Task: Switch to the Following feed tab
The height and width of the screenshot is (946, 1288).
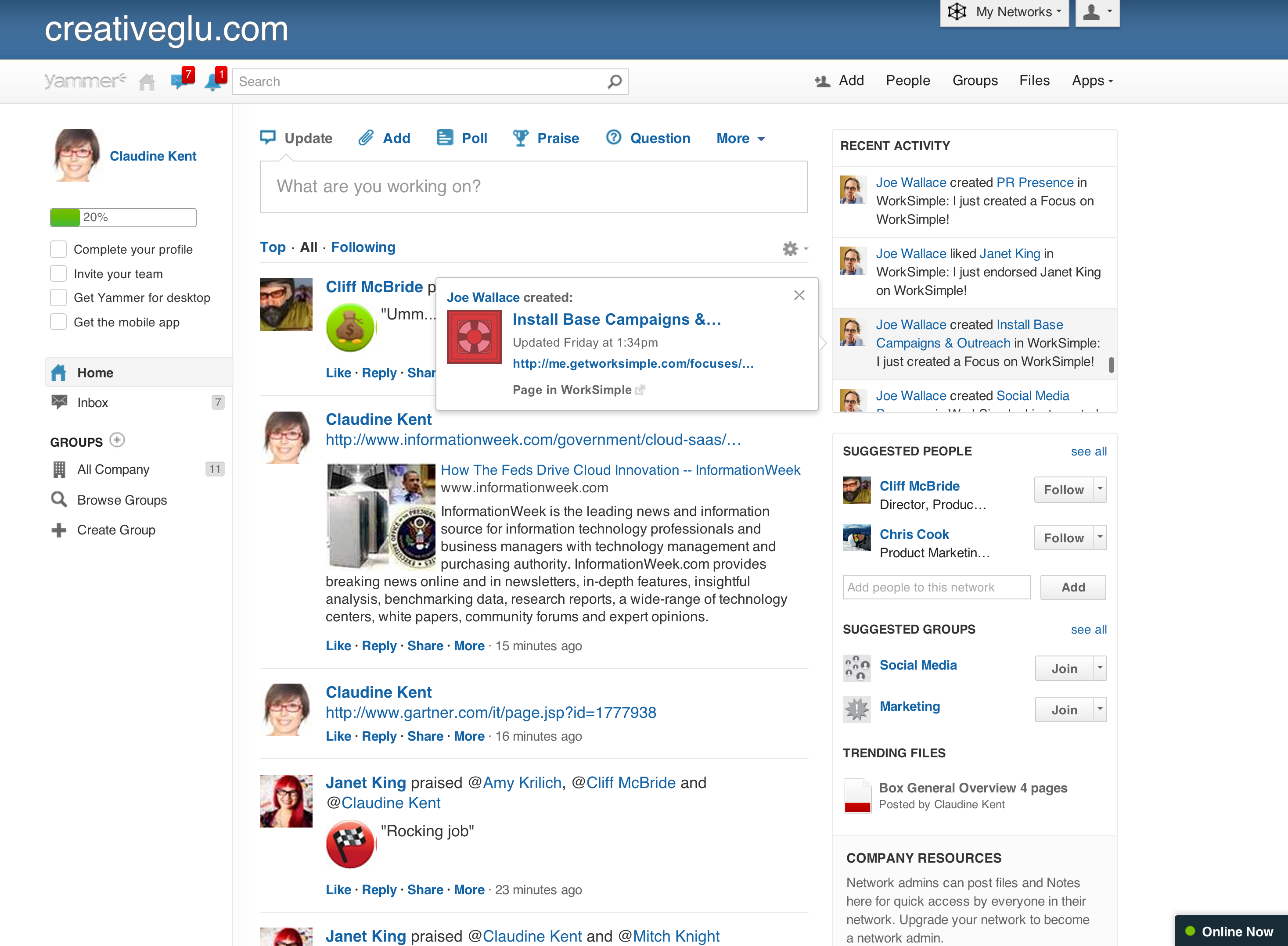Action: click(x=363, y=247)
